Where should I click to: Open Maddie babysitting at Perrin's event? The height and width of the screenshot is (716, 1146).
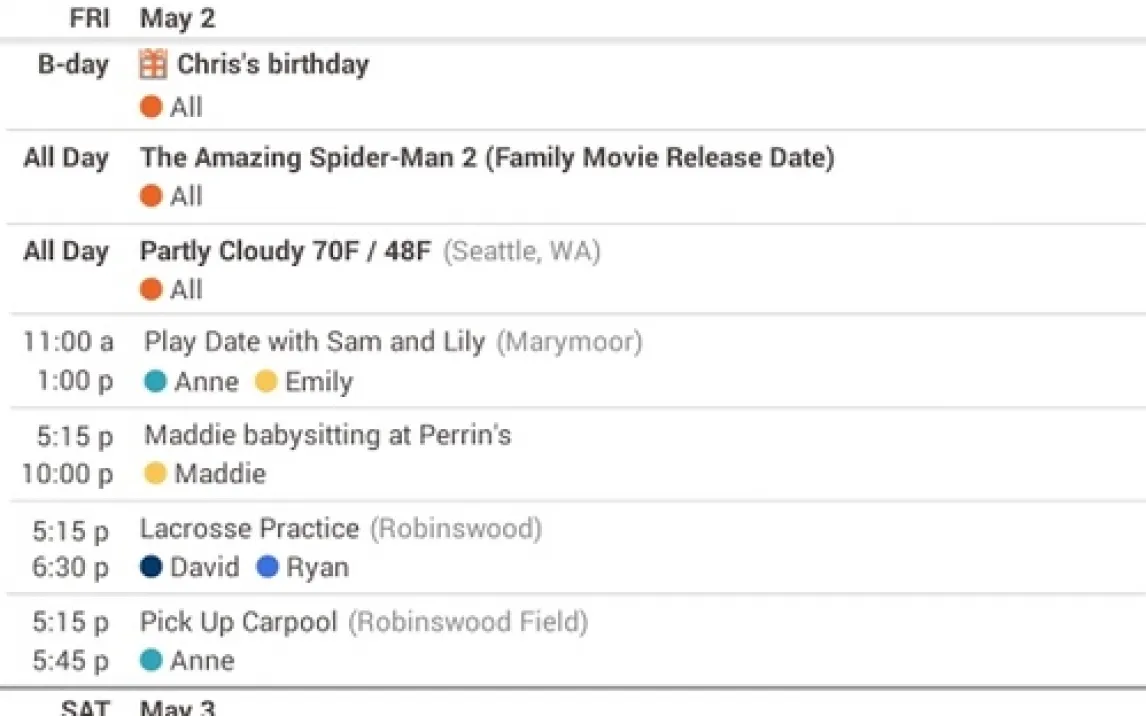pyautogui.click(x=327, y=435)
